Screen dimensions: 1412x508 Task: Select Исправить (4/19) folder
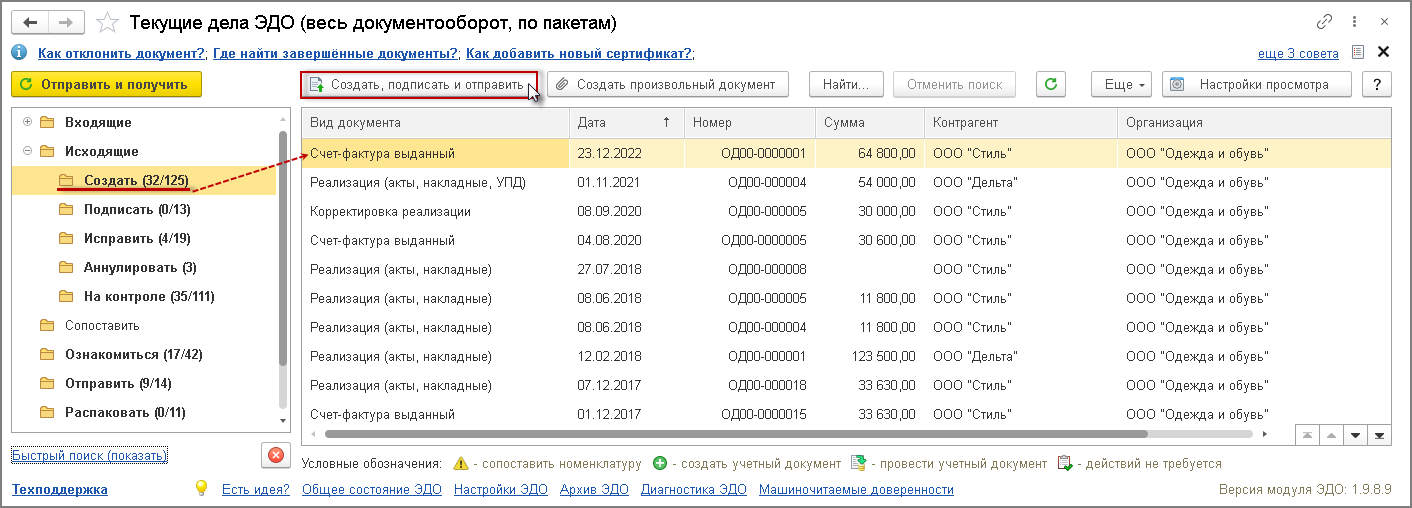(137, 238)
